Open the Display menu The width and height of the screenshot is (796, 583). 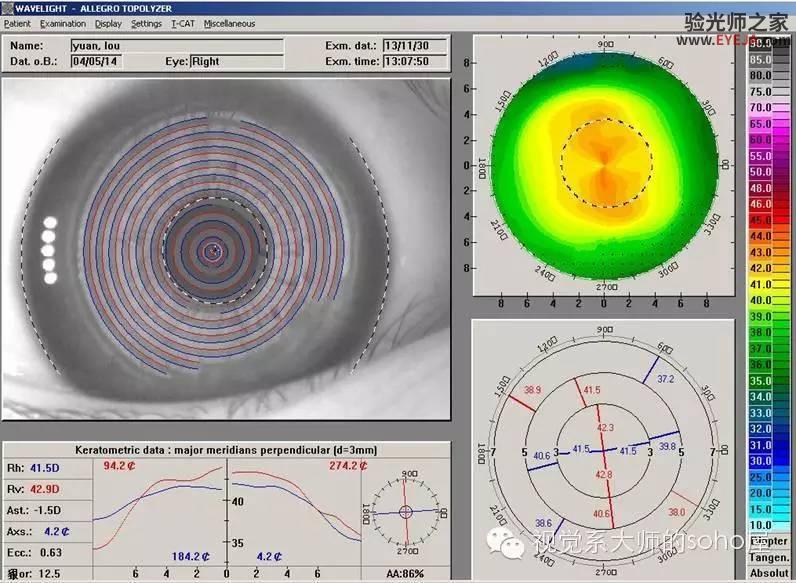click(108, 23)
